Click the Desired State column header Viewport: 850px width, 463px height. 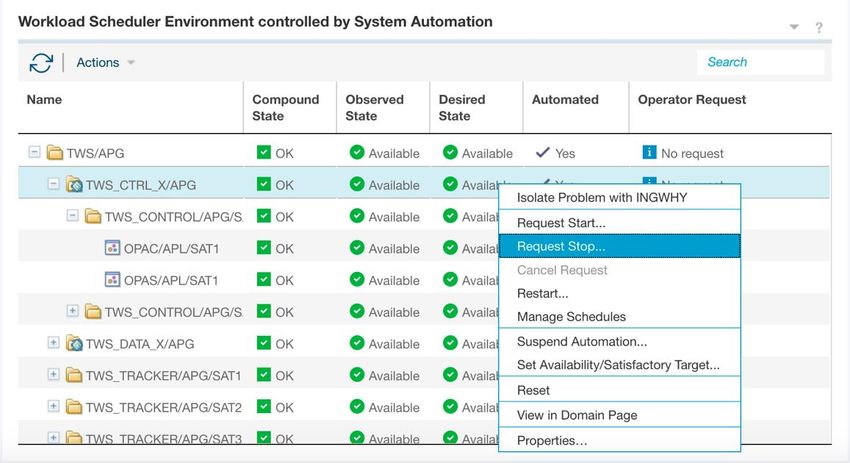click(x=476, y=107)
